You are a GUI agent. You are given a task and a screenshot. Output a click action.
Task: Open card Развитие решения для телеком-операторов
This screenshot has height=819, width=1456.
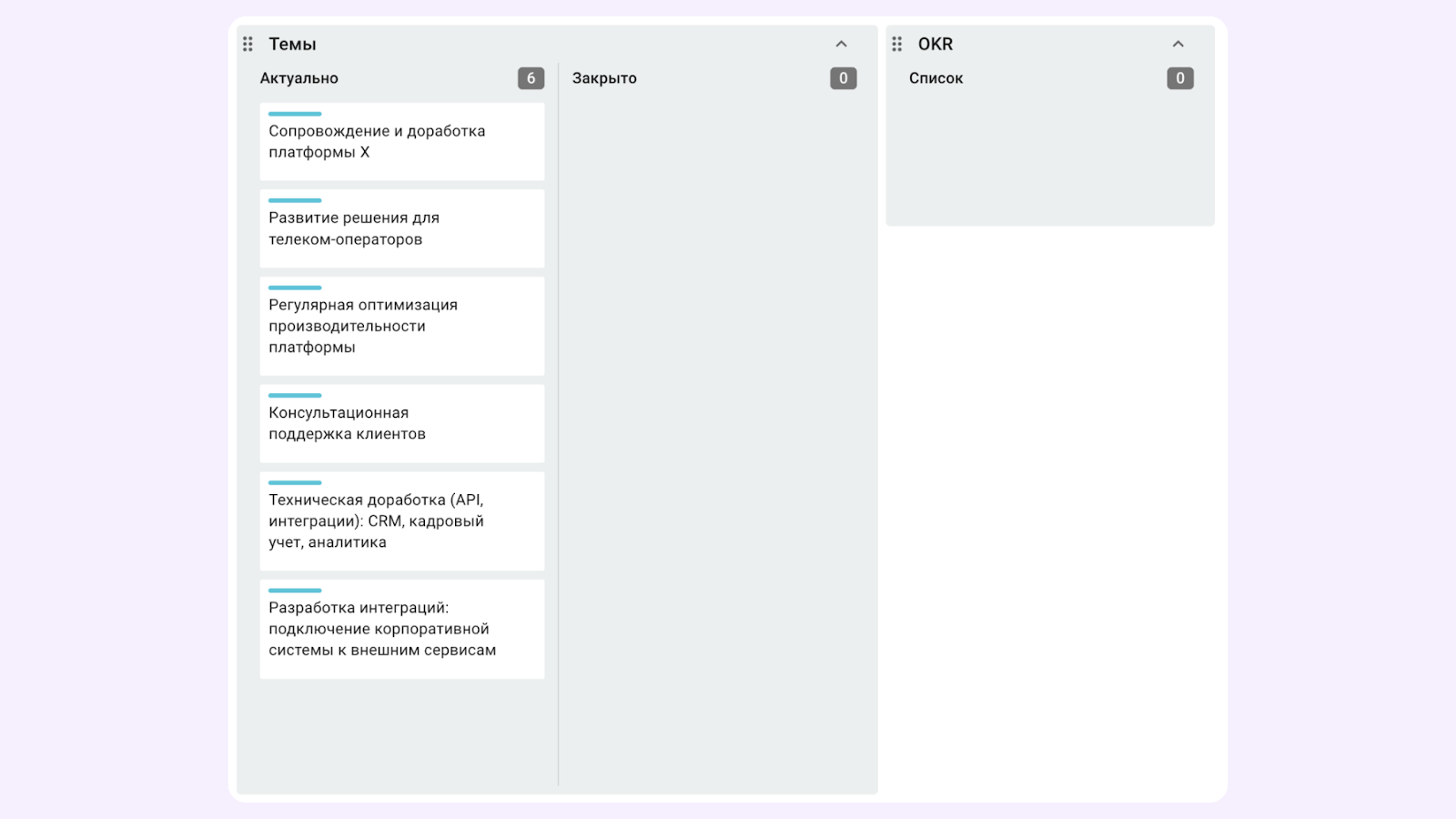[x=401, y=229]
